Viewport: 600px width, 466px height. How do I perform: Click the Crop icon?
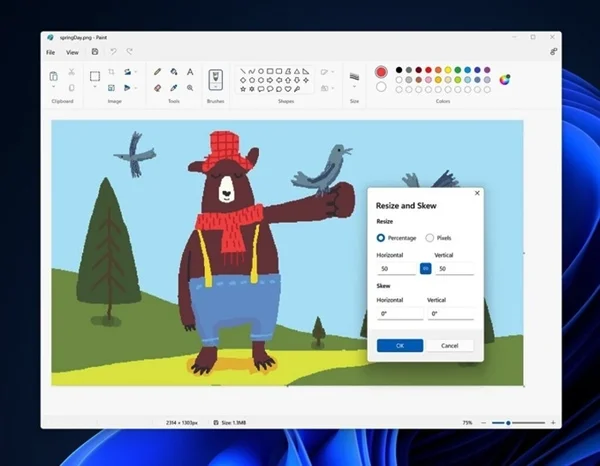(x=111, y=72)
